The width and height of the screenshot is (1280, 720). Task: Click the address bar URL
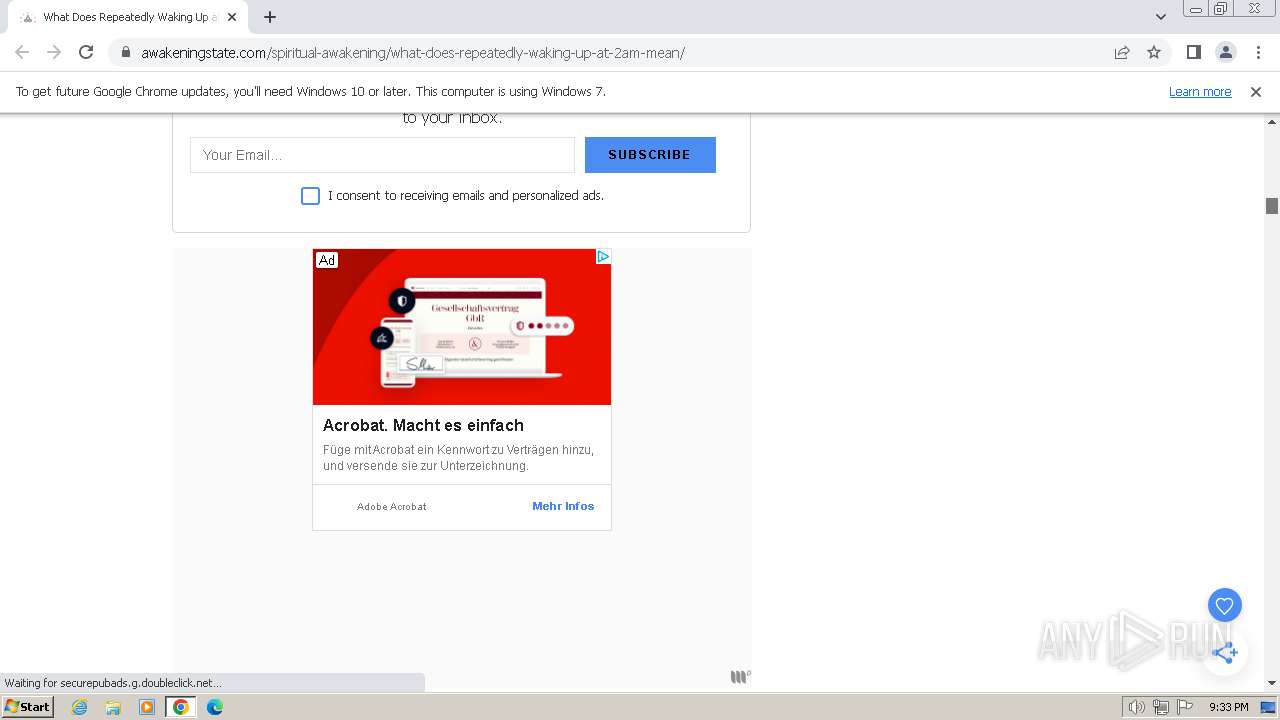[x=413, y=53]
